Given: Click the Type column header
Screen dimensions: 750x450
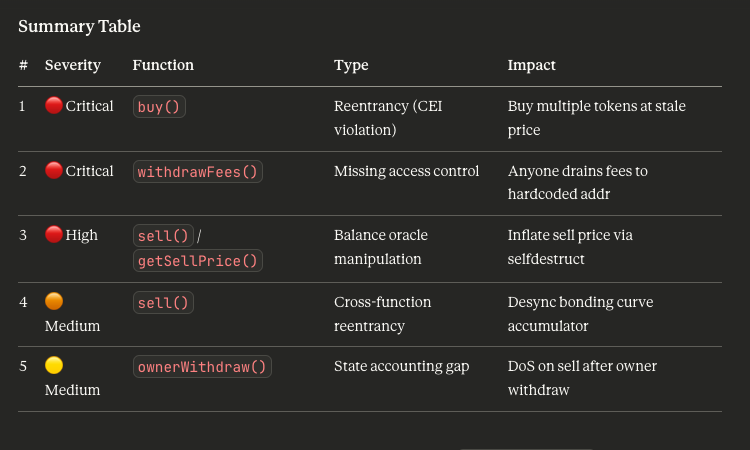Looking at the screenshot, I should (351, 65).
